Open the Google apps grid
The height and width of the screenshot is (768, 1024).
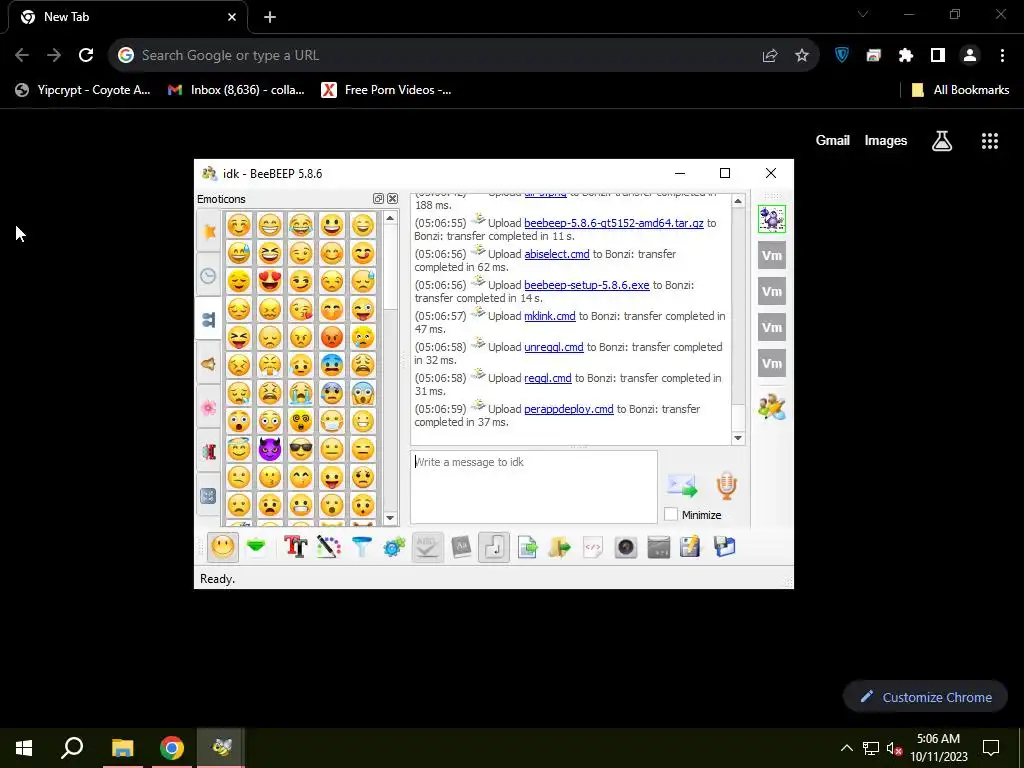pos(990,140)
